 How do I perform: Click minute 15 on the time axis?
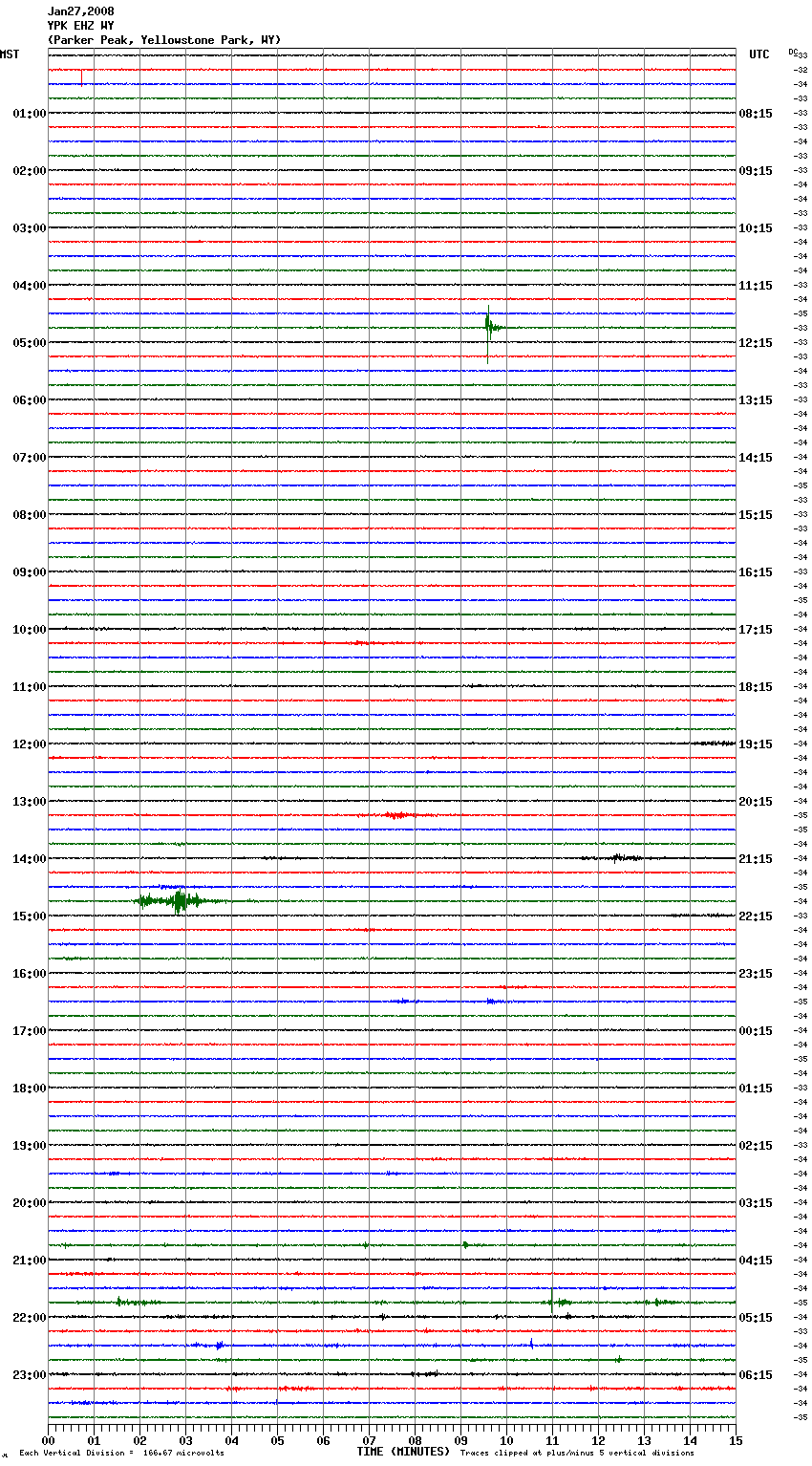point(736,1440)
